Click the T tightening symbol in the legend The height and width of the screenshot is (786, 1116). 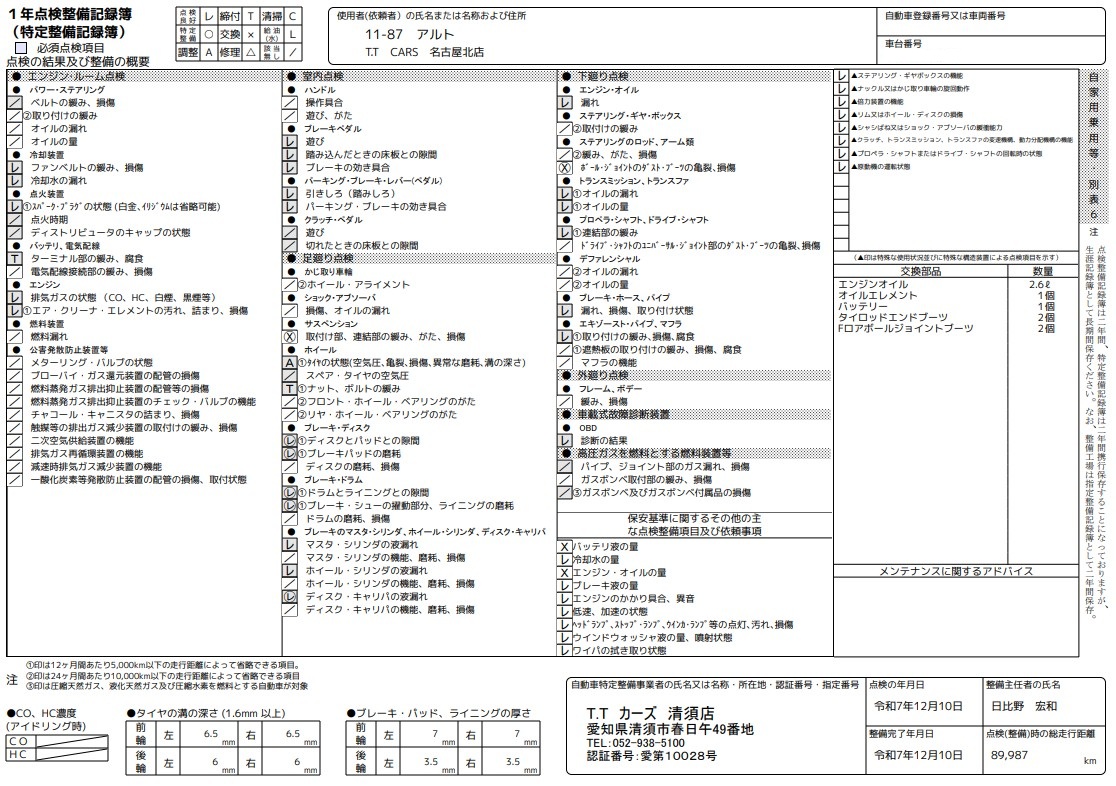pos(250,16)
